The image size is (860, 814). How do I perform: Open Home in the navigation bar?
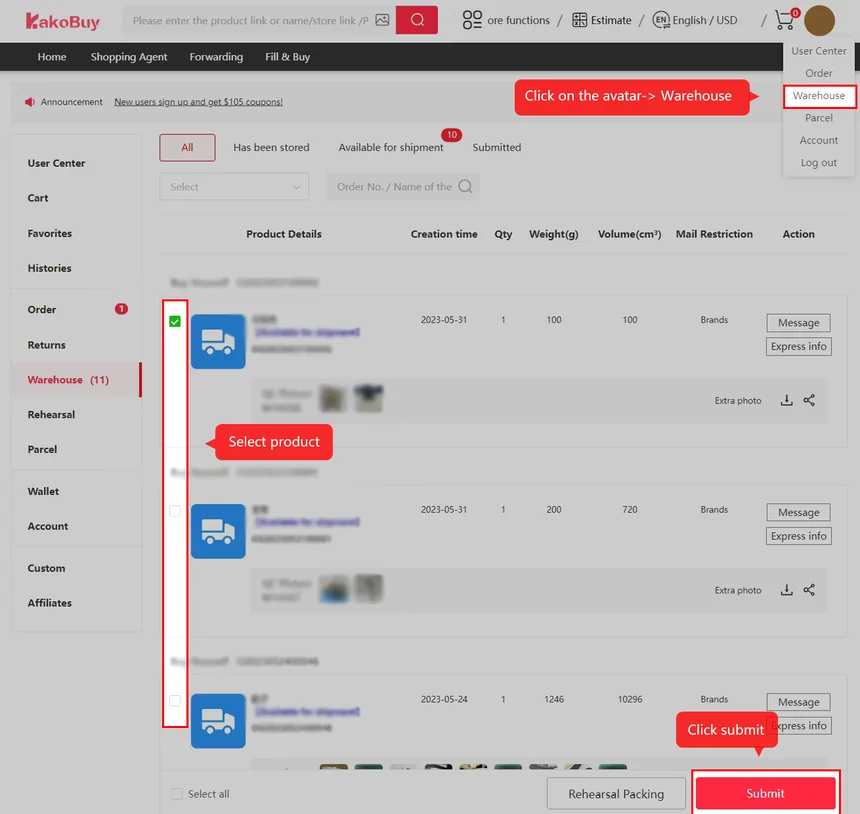[x=52, y=57]
